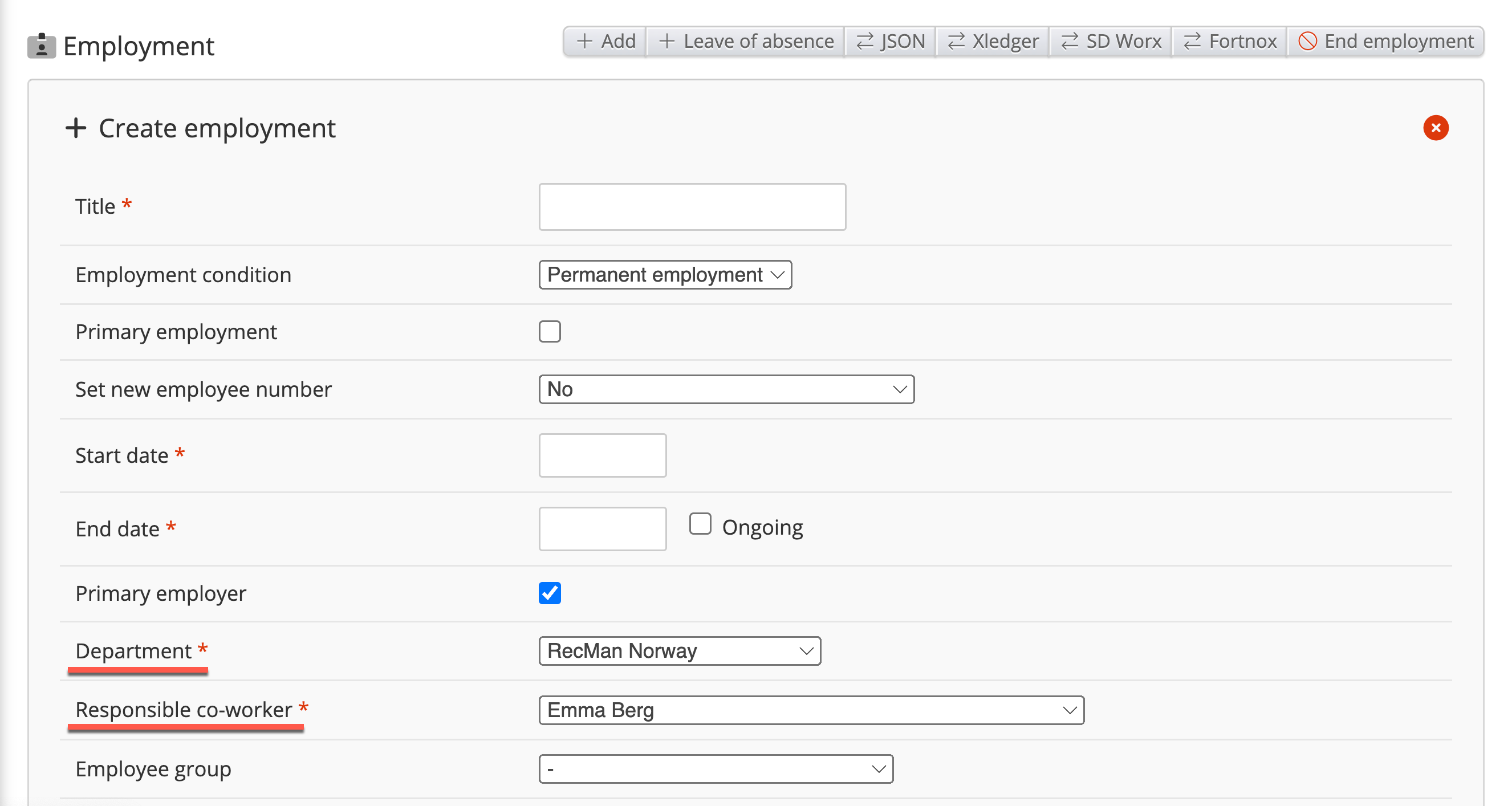The height and width of the screenshot is (806, 1512).
Task: Click the plus icon beside Create employment
Action: [76, 128]
